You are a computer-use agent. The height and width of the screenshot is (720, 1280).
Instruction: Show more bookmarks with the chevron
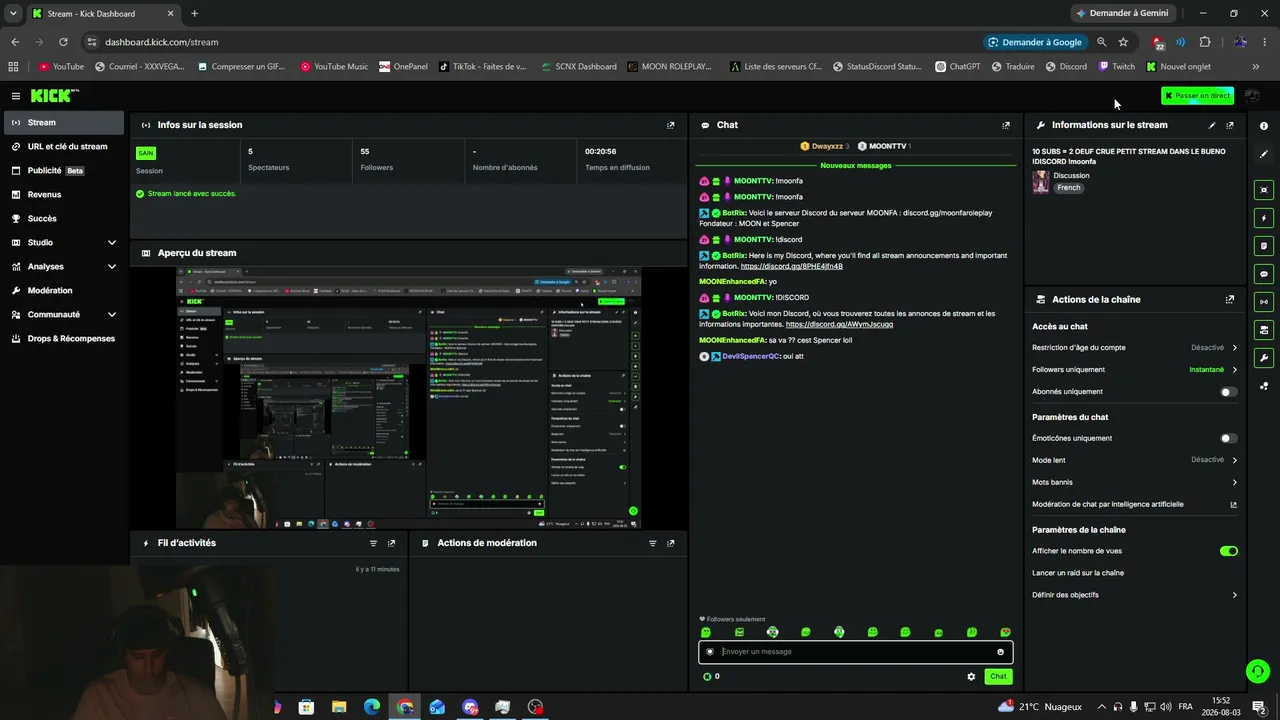pyautogui.click(x=1256, y=67)
